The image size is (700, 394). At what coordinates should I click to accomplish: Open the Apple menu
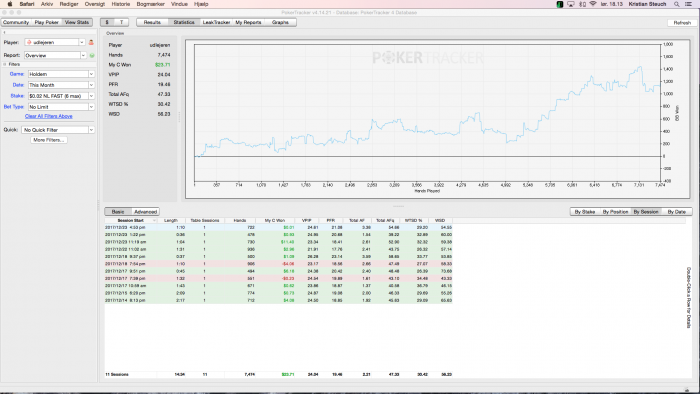[x=10, y=4]
